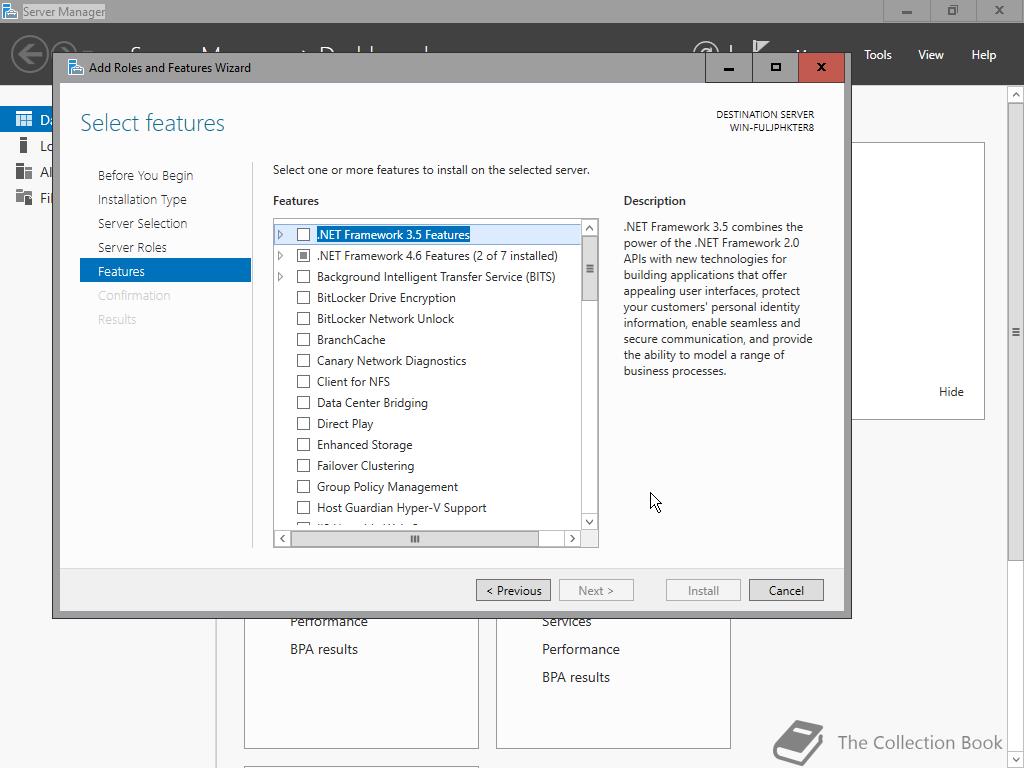The image size is (1024, 768).
Task: Open the Tools menu
Action: [877, 55]
